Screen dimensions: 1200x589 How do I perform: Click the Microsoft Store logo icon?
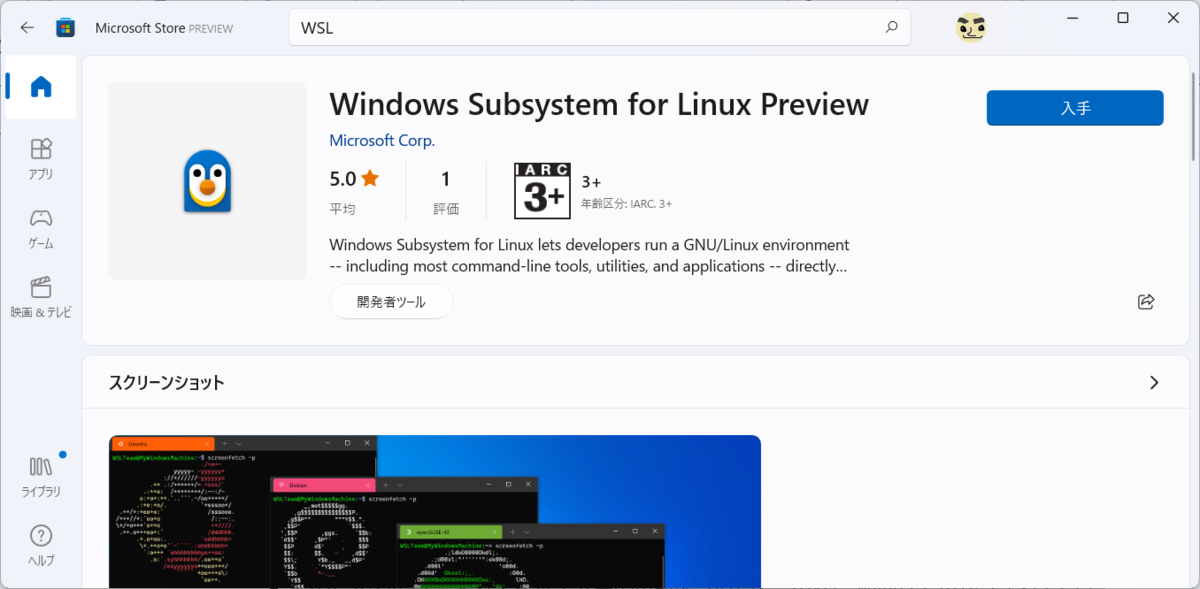click(x=65, y=28)
